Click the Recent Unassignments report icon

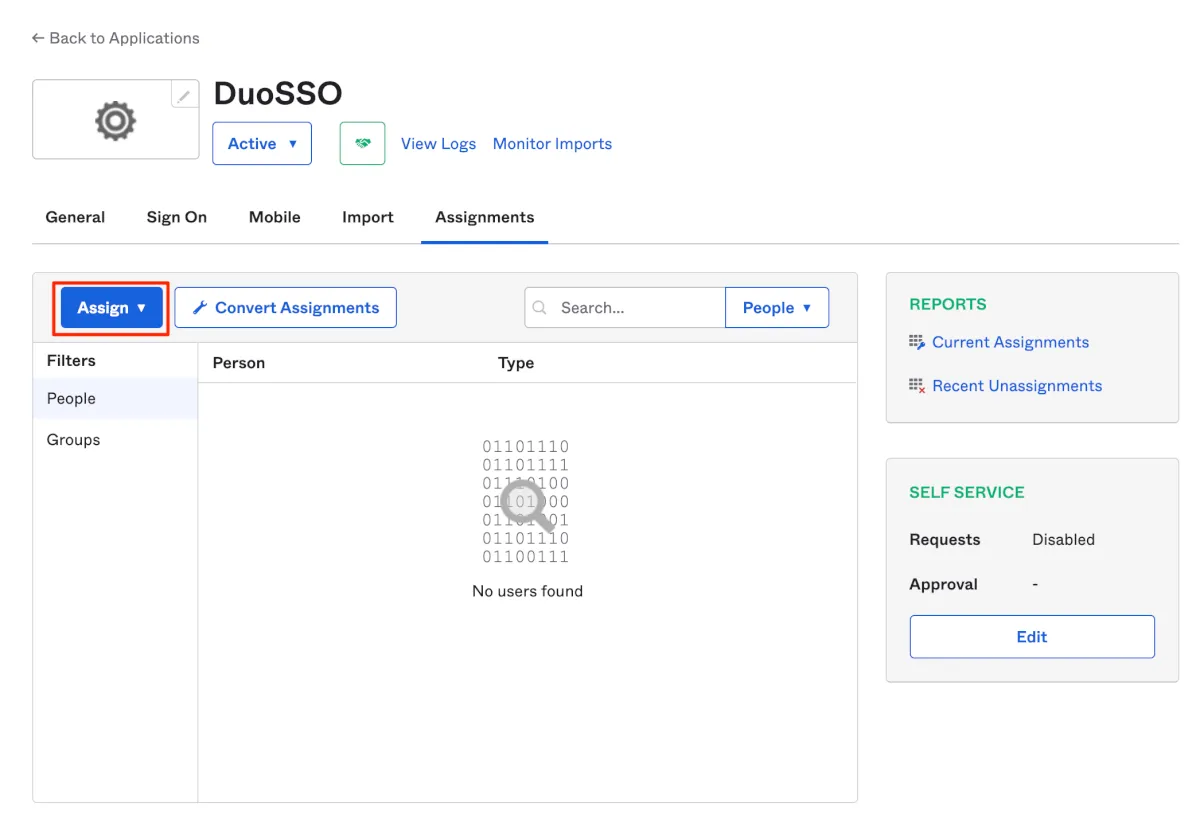917,386
